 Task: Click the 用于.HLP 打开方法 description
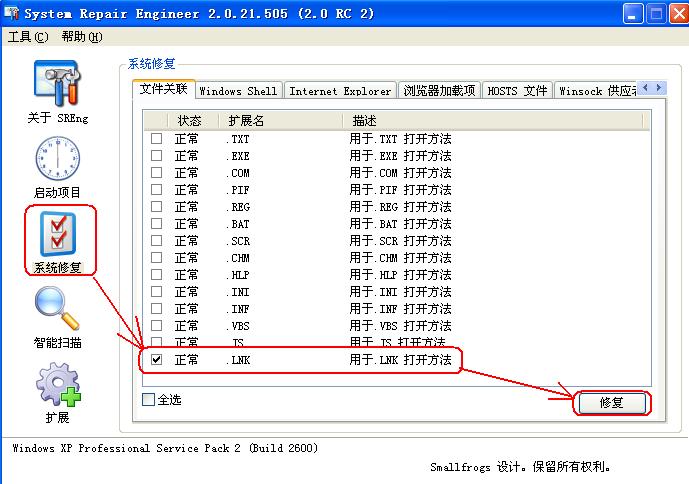coord(400,275)
